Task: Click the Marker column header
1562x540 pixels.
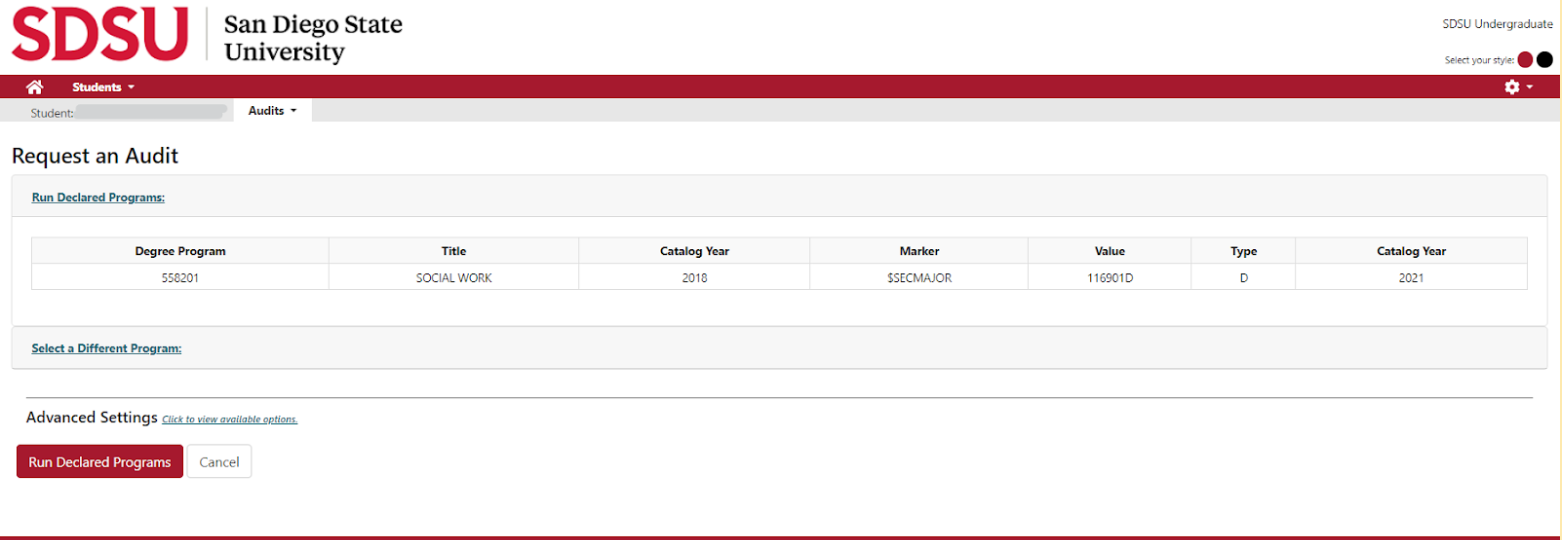Action: tap(919, 251)
